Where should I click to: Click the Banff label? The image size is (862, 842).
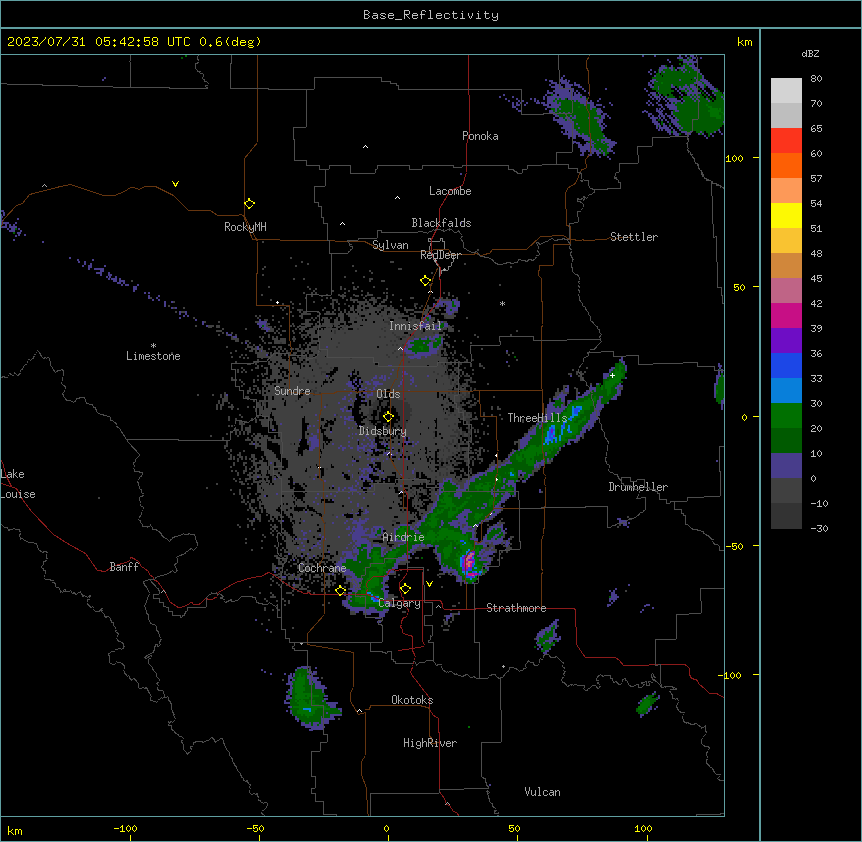pyautogui.click(x=124, y=567)
